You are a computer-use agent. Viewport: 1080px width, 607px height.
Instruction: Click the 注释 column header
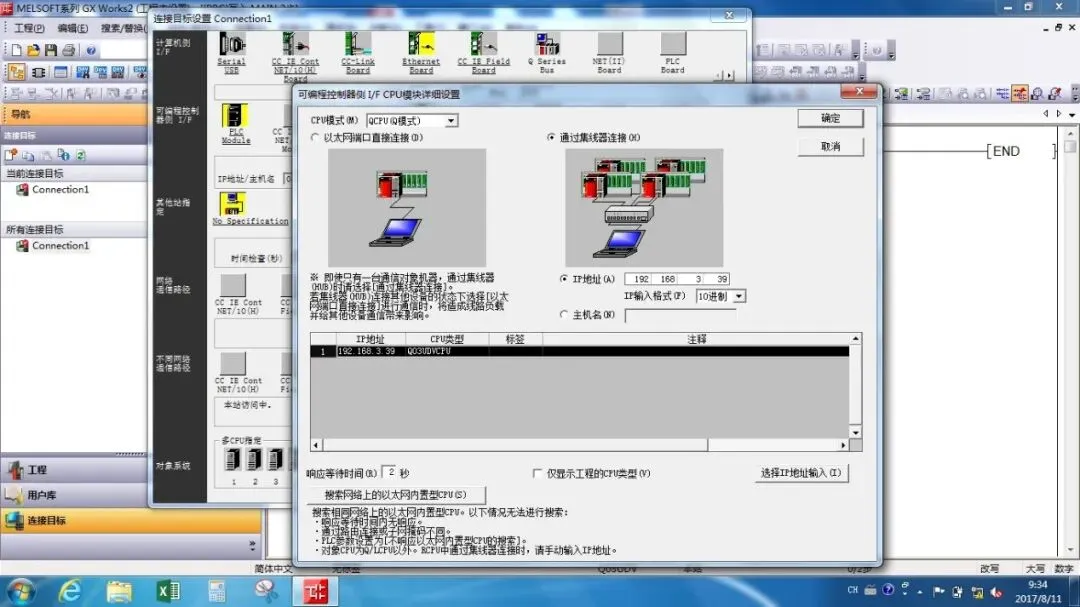coord(696,339)
